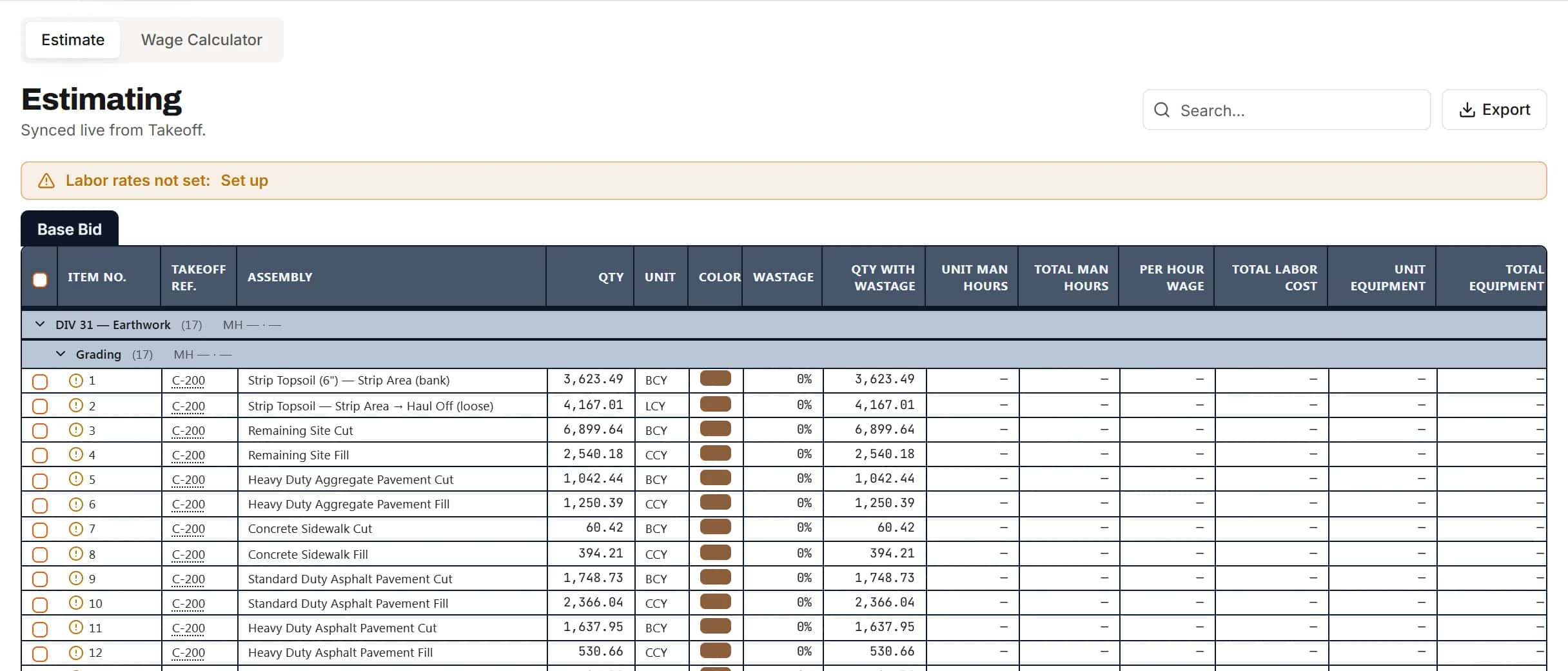Toggle the select-all checkbox in table header

40,279
